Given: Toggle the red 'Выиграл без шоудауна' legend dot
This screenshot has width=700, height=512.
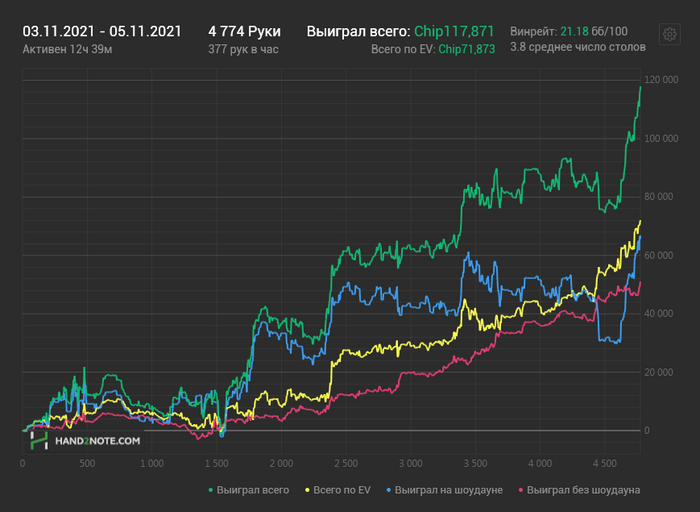Looking at the screenshot, I should [x=521, y=490].
